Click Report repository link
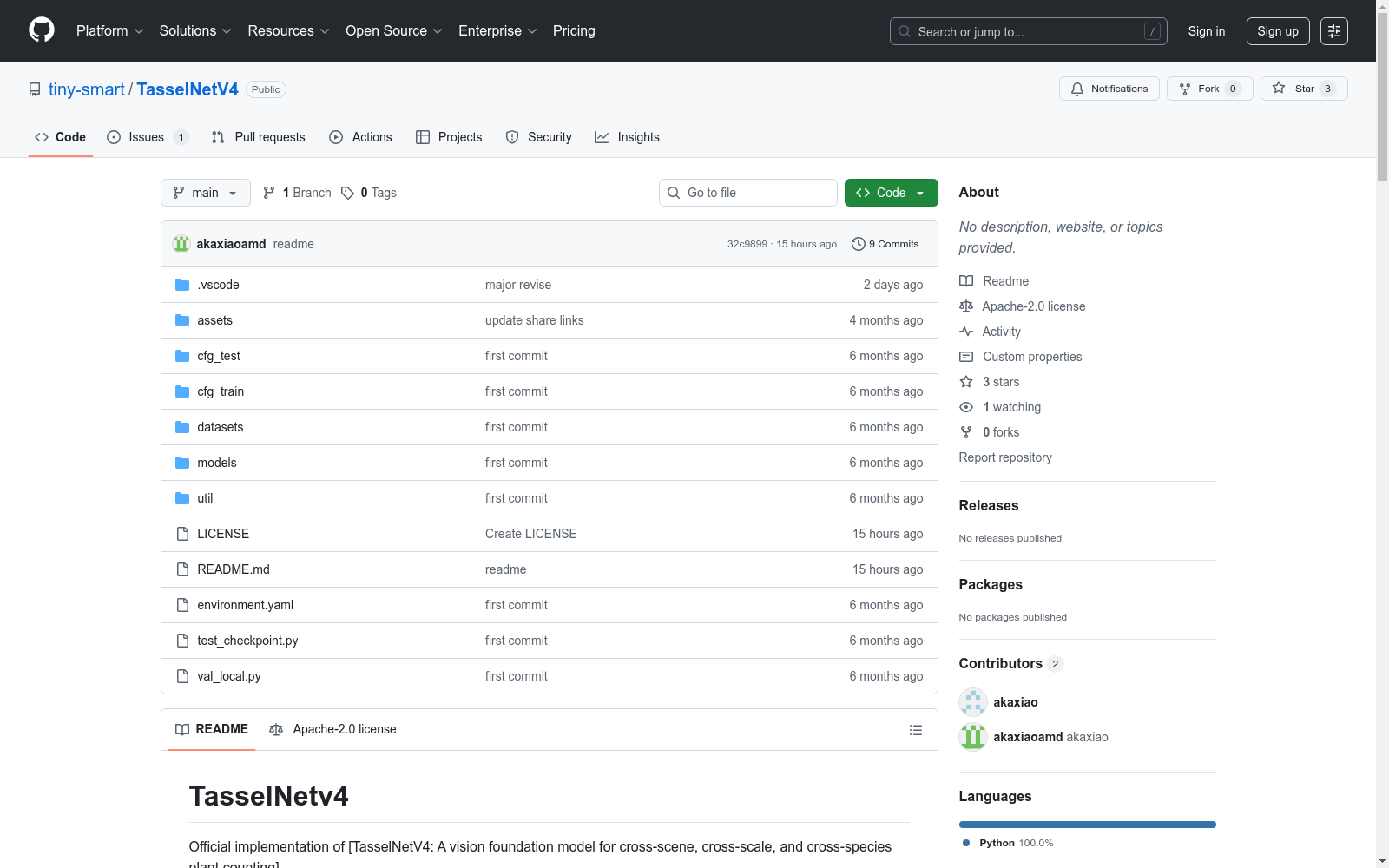The image size is (1389, 868). click(1005, 457)
